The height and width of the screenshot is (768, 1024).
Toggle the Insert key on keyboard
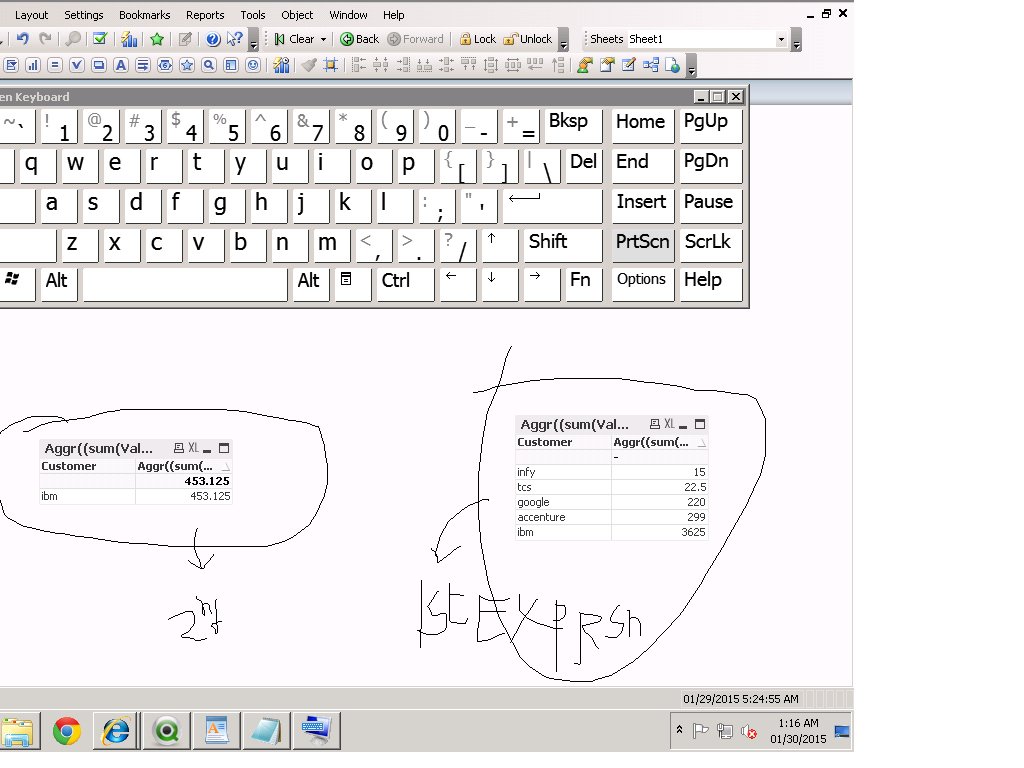643,204
